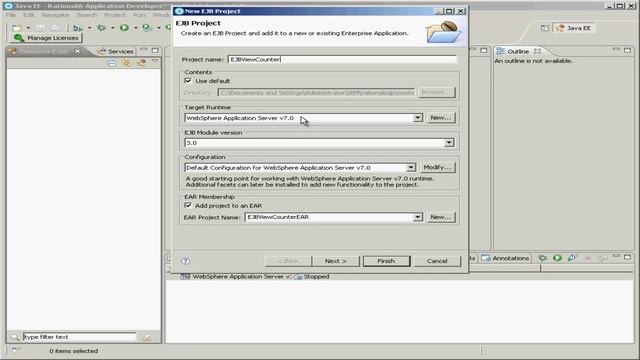Viewport: 640px width, 360px height.
Task: Click the help question mark icon
Action: (x=185, y=261)
